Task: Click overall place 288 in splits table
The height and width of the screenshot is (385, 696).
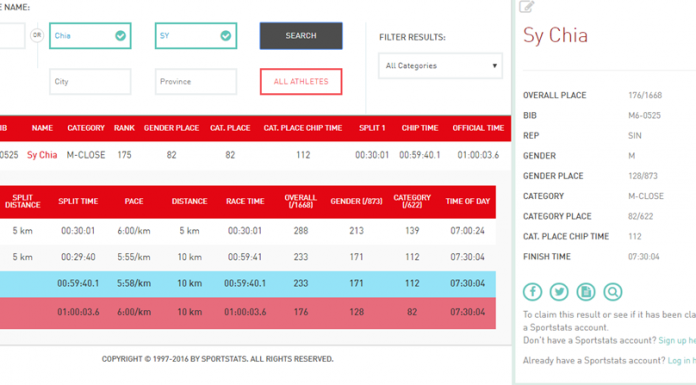Action: coord(301,231)
